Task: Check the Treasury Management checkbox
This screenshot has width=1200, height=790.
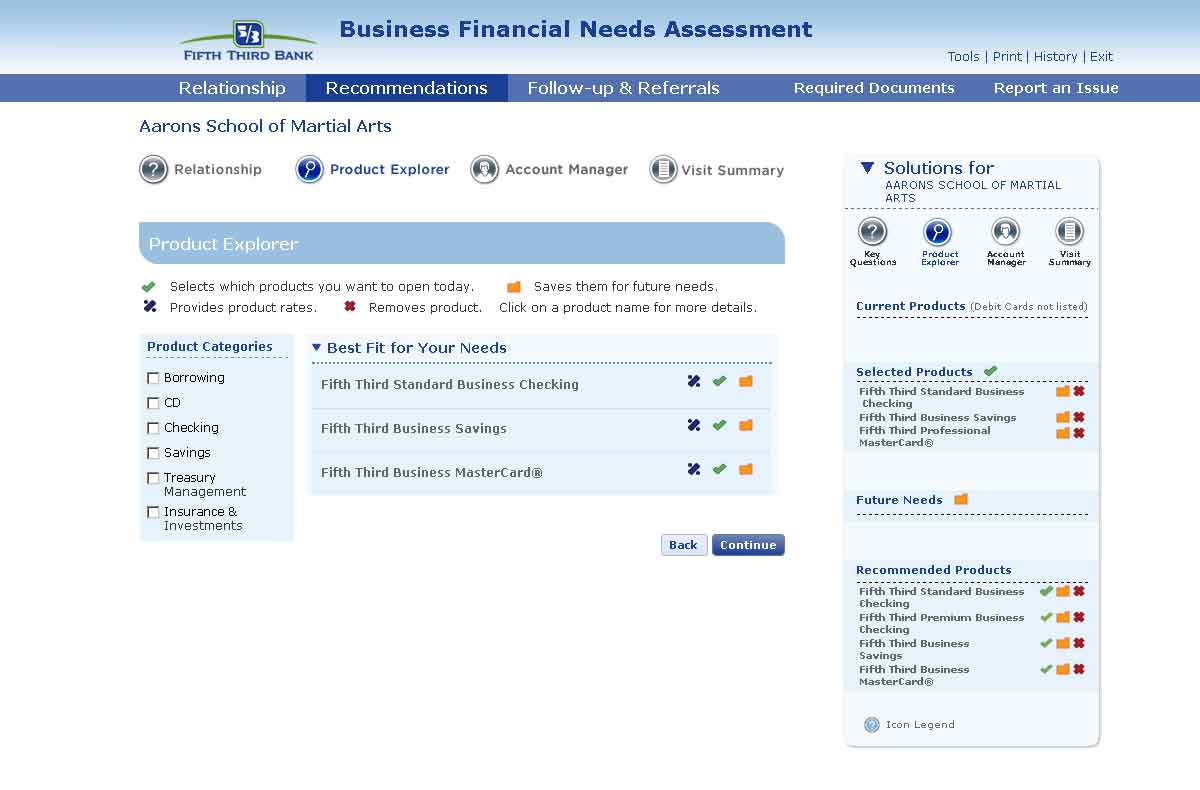Action: (153, 478)
